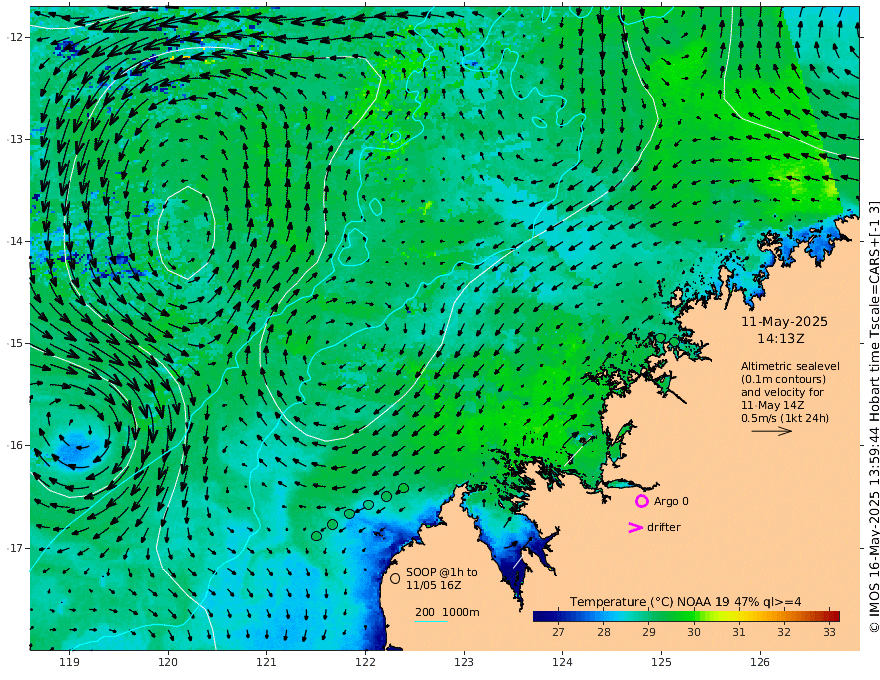Click the magenta Argo 0 circle marker
This screenshot has height=680, width=880.
coord(641,501)
